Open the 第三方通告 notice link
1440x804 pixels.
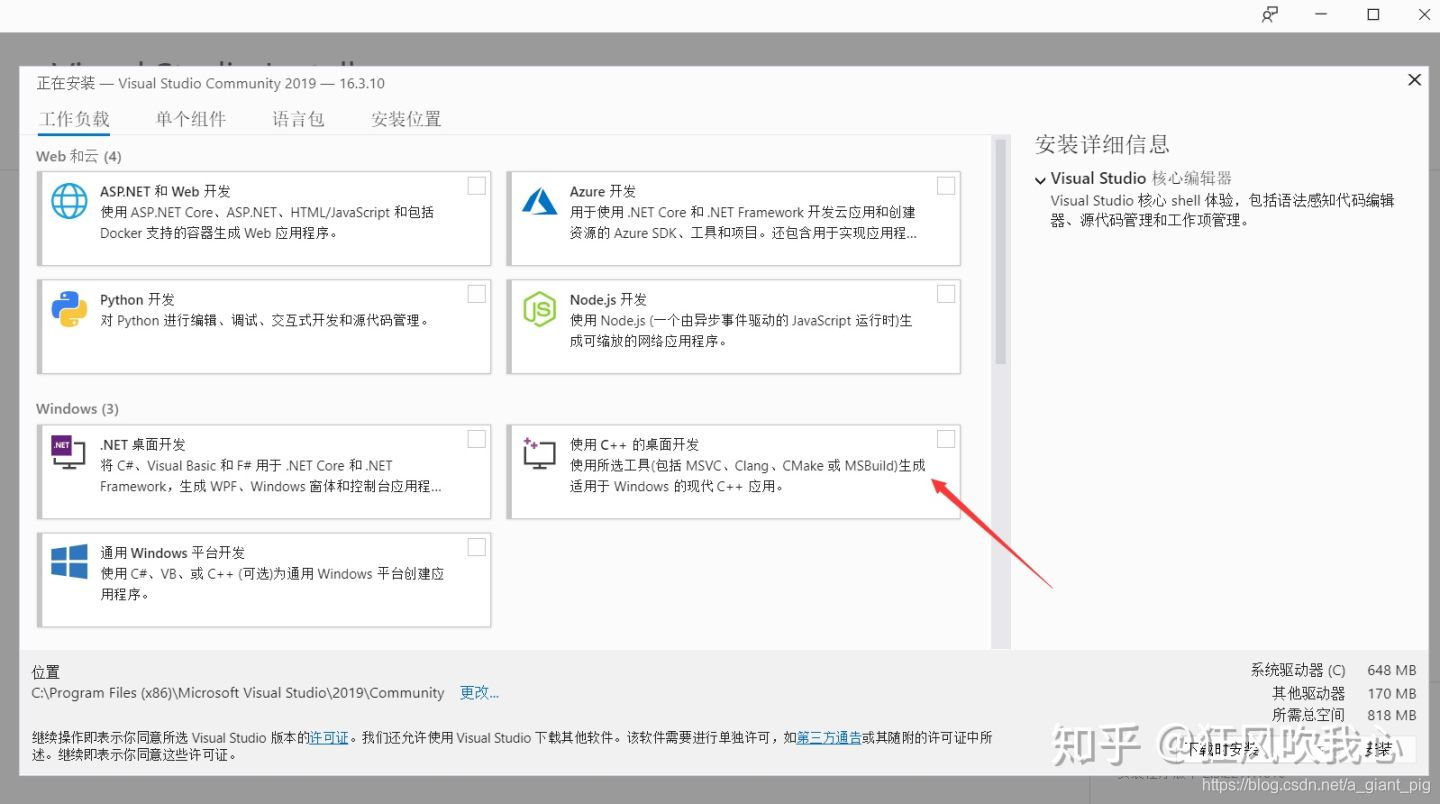829,738
